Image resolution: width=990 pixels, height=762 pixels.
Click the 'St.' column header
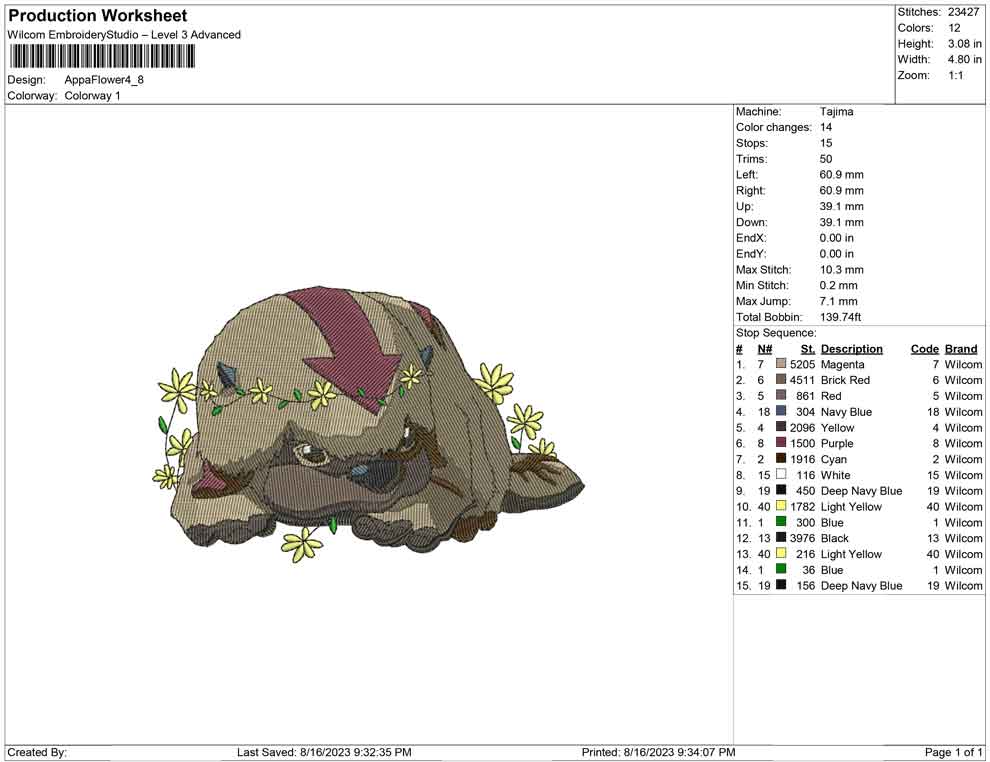click(808, 349)
